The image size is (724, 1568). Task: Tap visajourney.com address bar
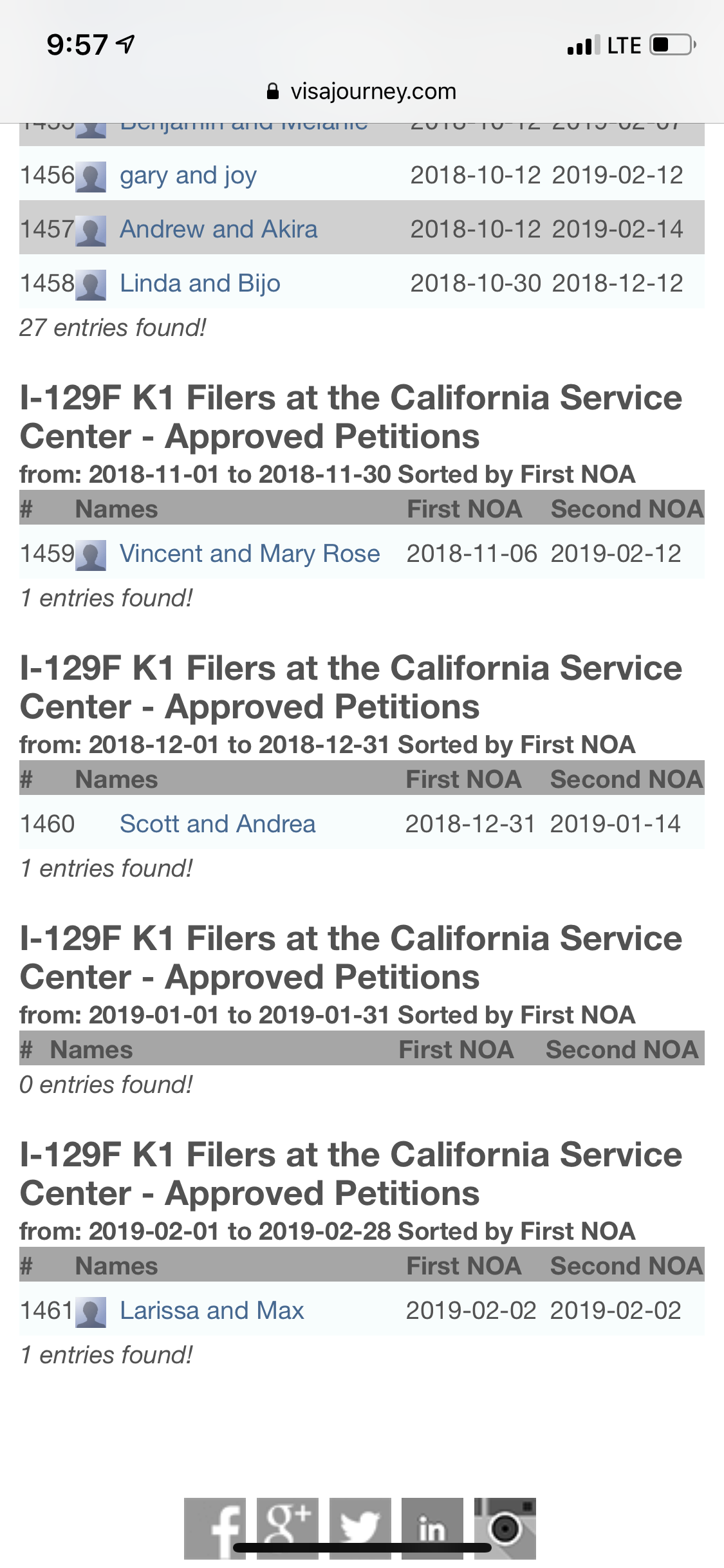(362, 91)
